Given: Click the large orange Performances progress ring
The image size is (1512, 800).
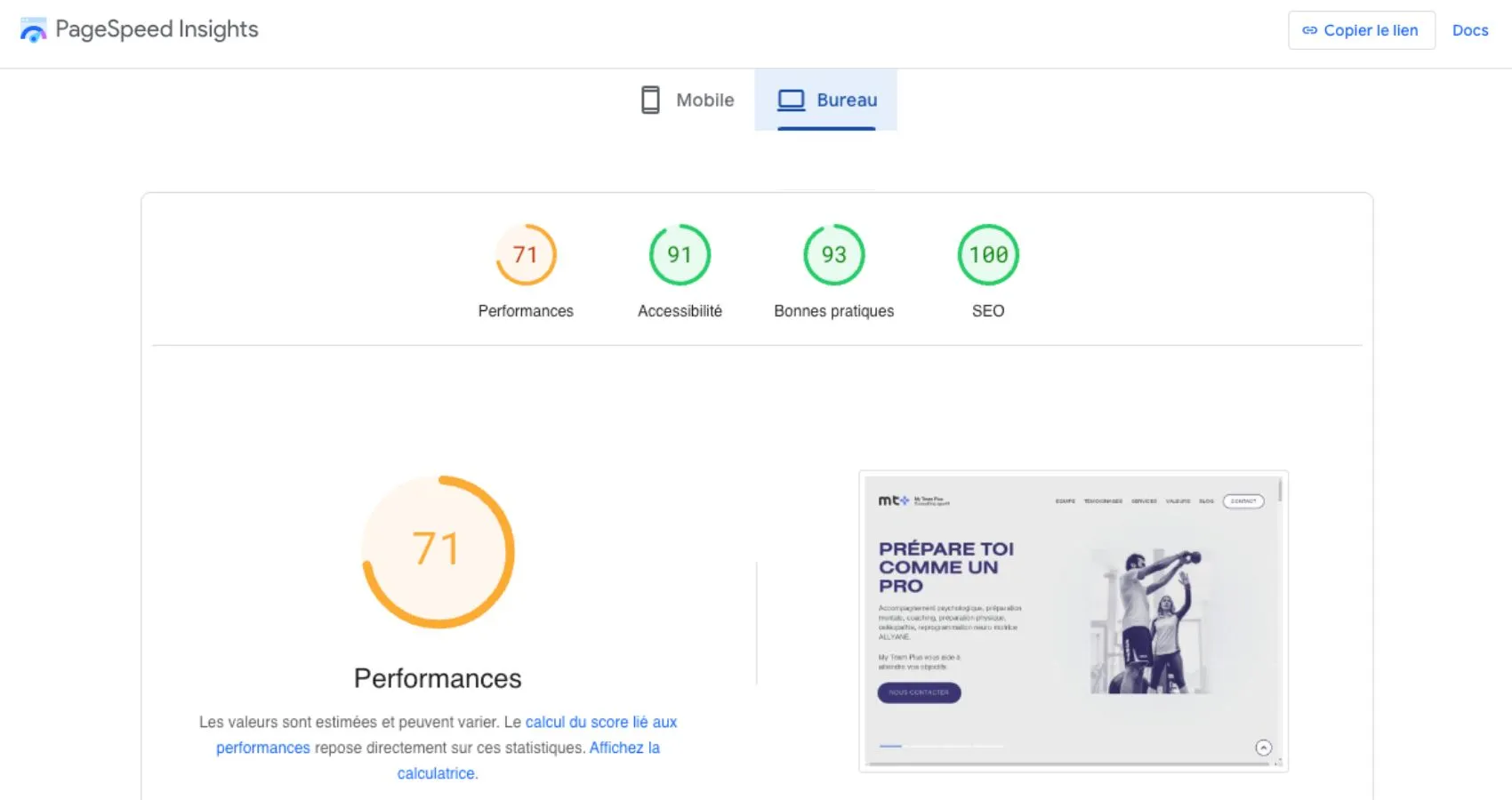Looking at the screenshot, I should [437, 551].
